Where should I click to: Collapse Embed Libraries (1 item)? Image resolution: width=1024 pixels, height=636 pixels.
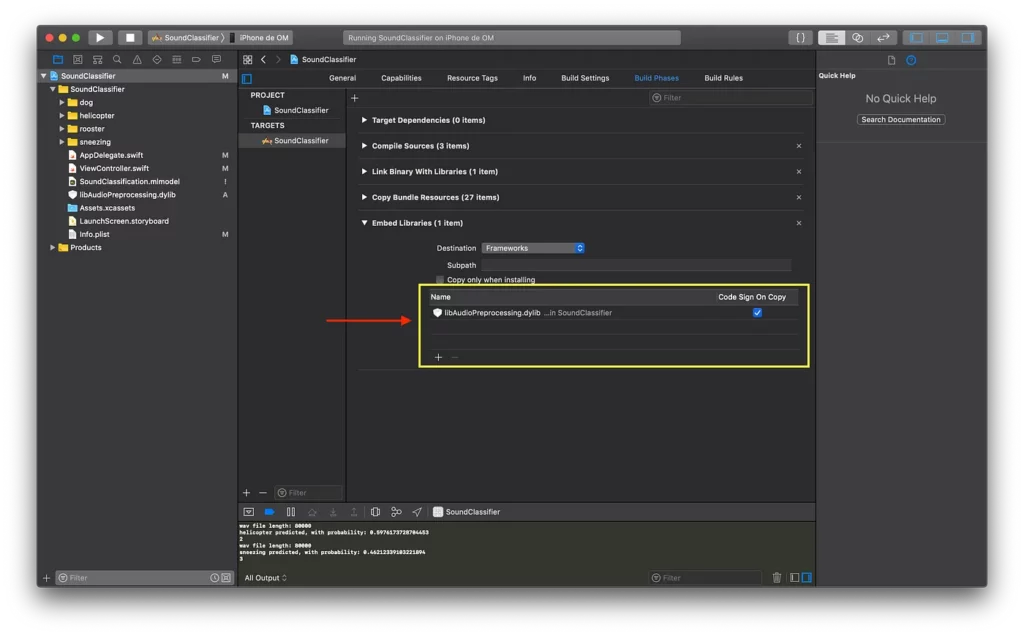[x=364, y=223]
